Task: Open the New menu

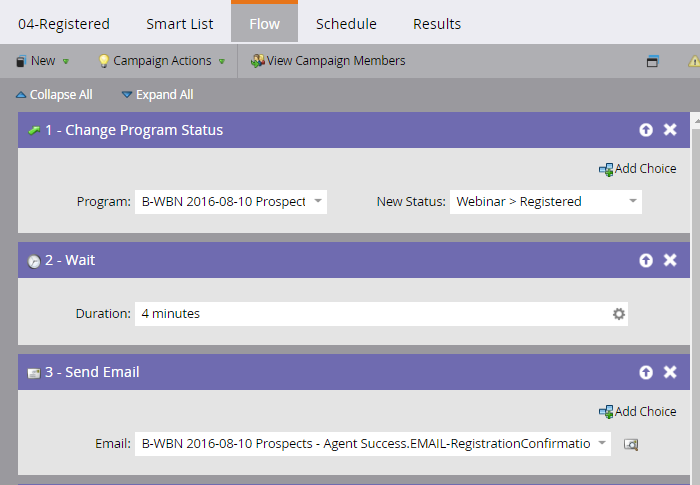Action: pyautogui.click(x=42, y=61)
